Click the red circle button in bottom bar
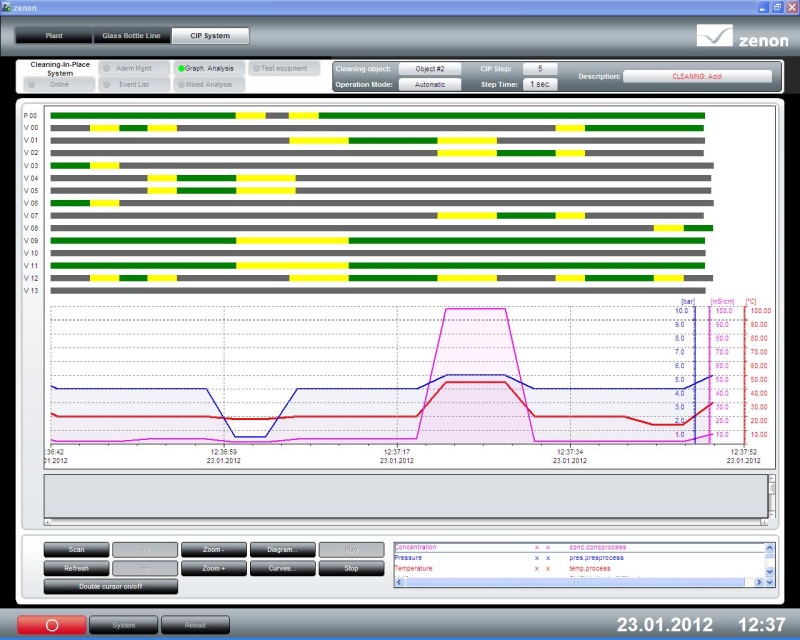The width and height of the screenshot is (800, 640). [x=51, y=625]
